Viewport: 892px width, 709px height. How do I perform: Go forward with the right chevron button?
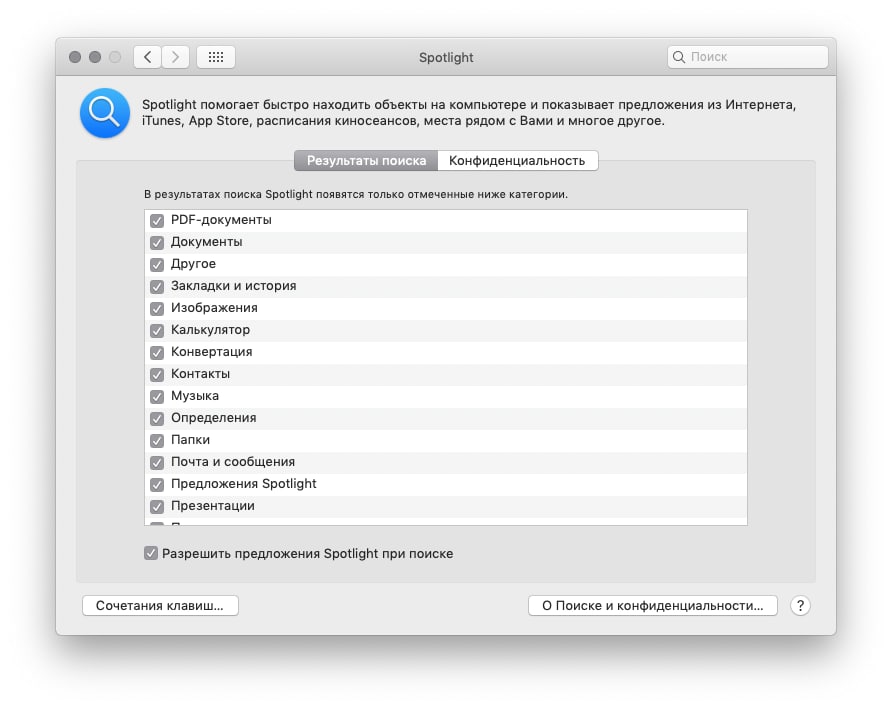(x=175, y=57)
